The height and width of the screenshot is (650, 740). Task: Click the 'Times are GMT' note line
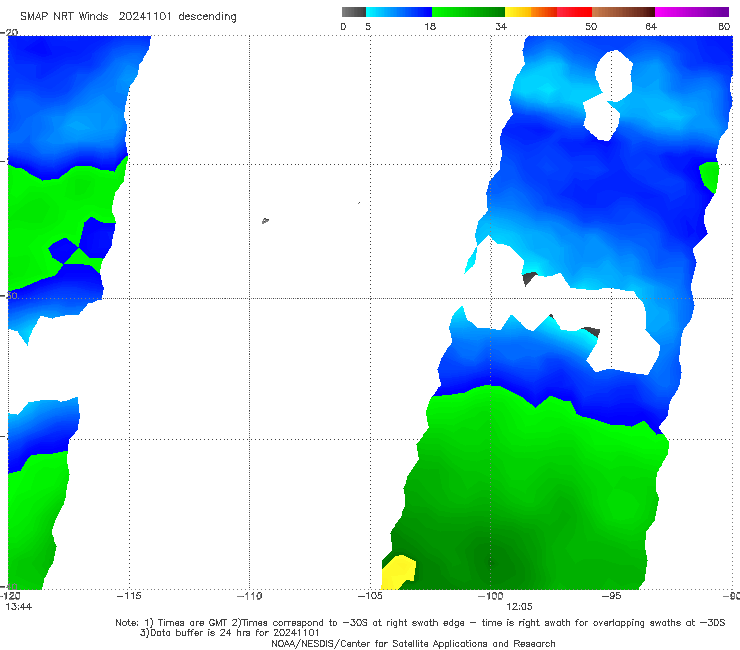coord(420,623)
